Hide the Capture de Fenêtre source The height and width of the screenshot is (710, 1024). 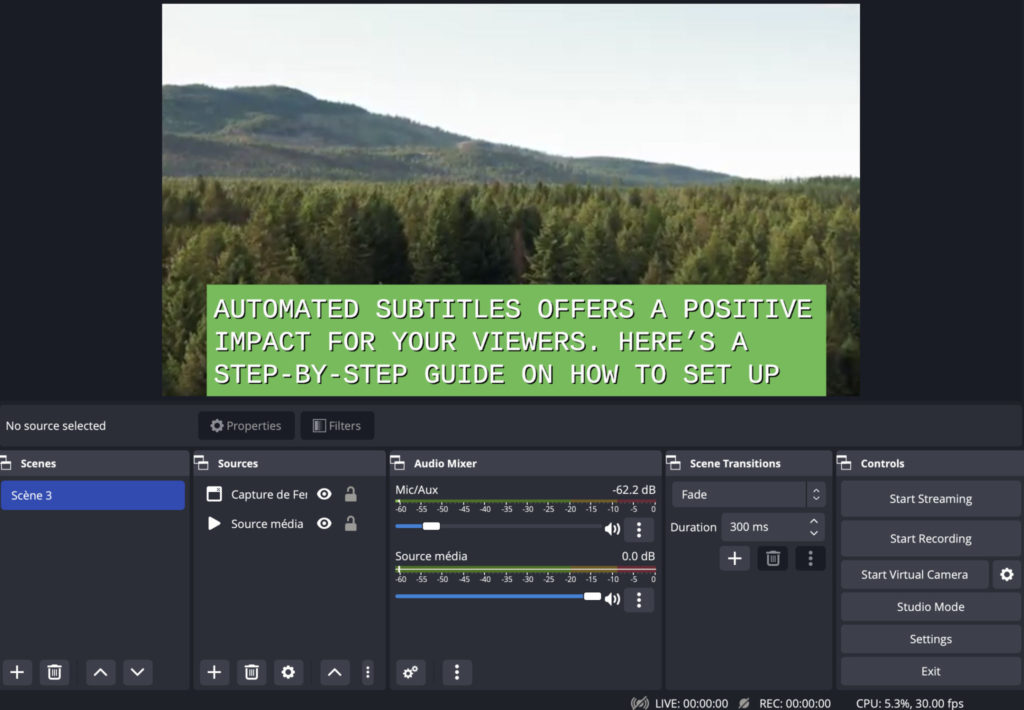tap(323, 494)
